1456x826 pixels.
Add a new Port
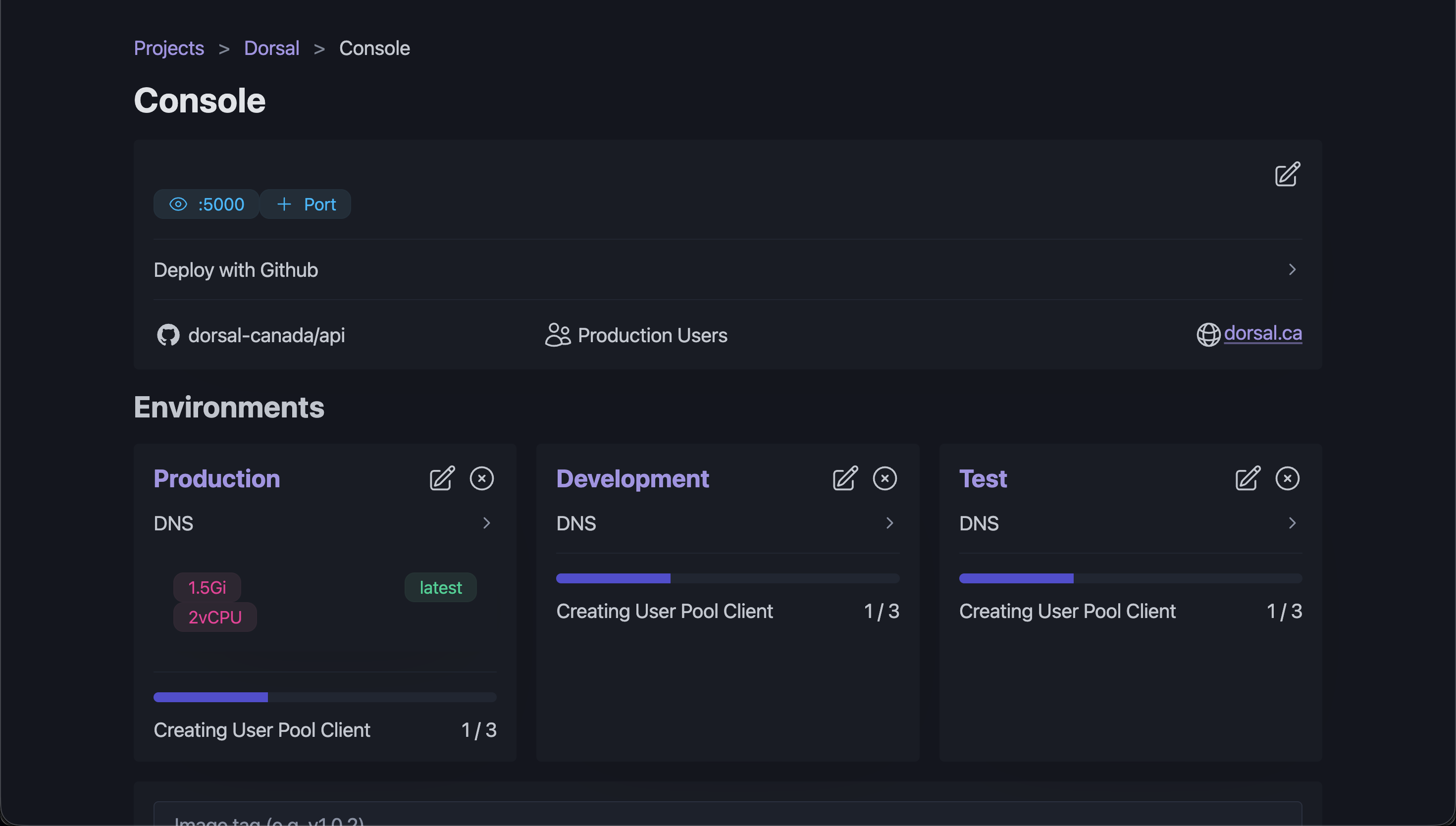click(306, 204)
